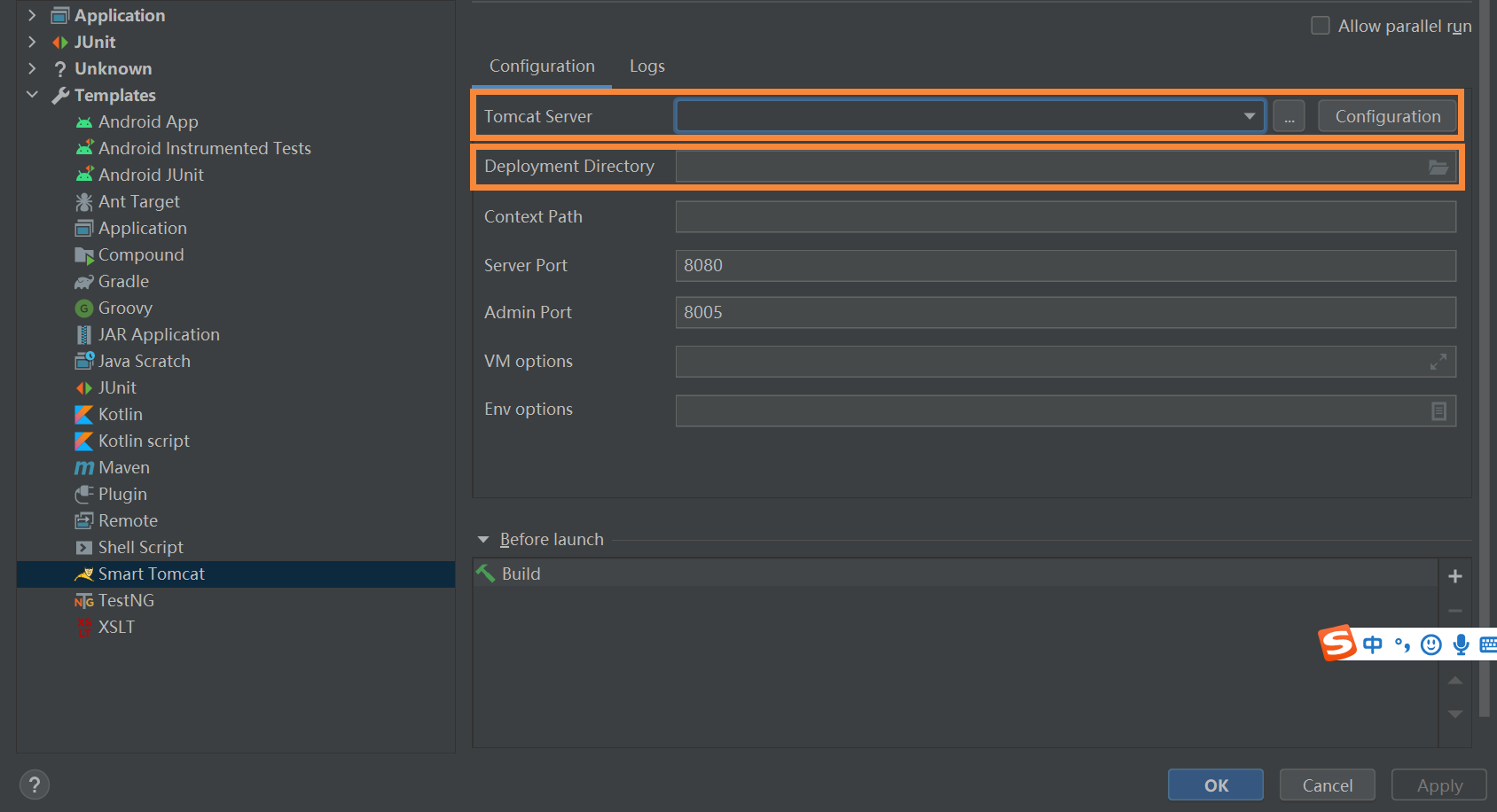Expand the Unknown configurations node

tap(32, 68)
